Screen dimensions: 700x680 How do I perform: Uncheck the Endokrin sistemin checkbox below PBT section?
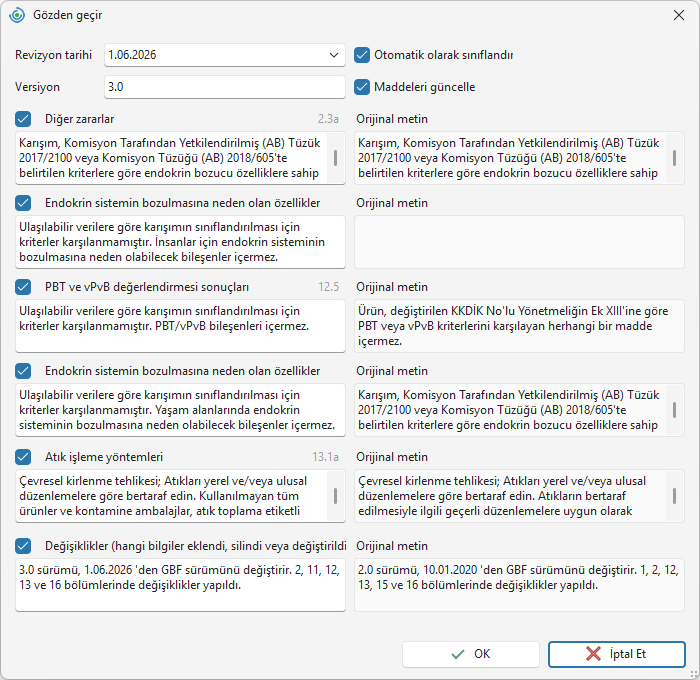(x=23, y=371)
